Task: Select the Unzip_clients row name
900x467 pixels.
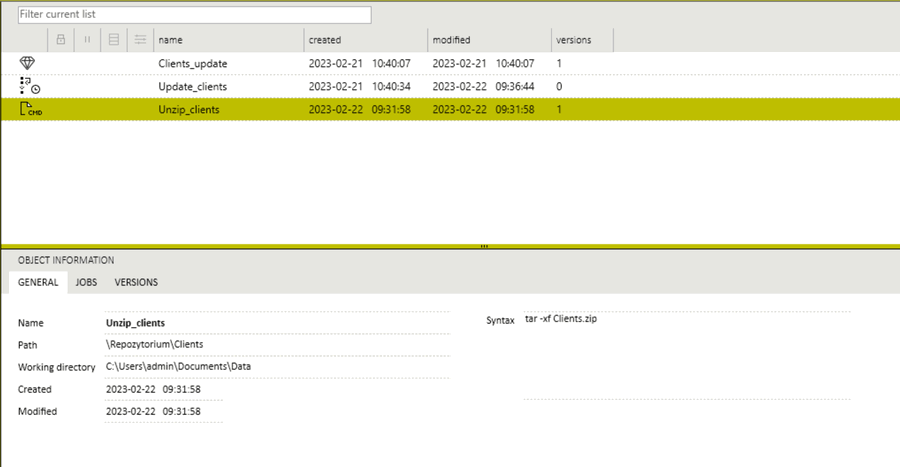Action: [189, 109]
